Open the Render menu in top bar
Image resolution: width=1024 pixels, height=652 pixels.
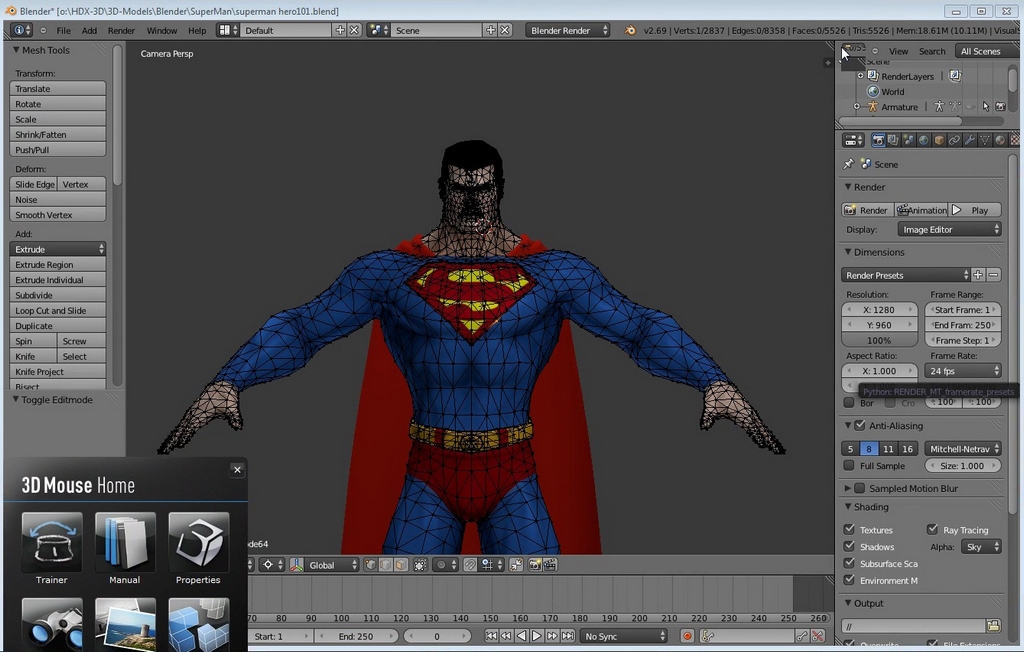(x=121, y=30)
